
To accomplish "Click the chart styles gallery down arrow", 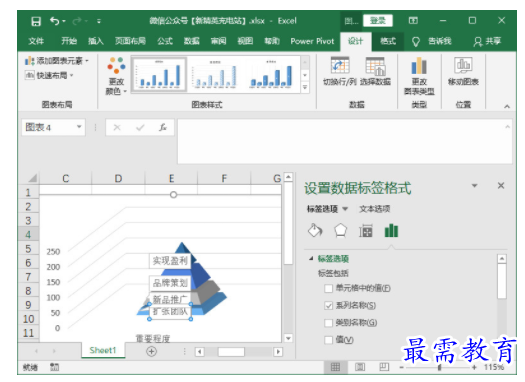I will pos(305,75).
